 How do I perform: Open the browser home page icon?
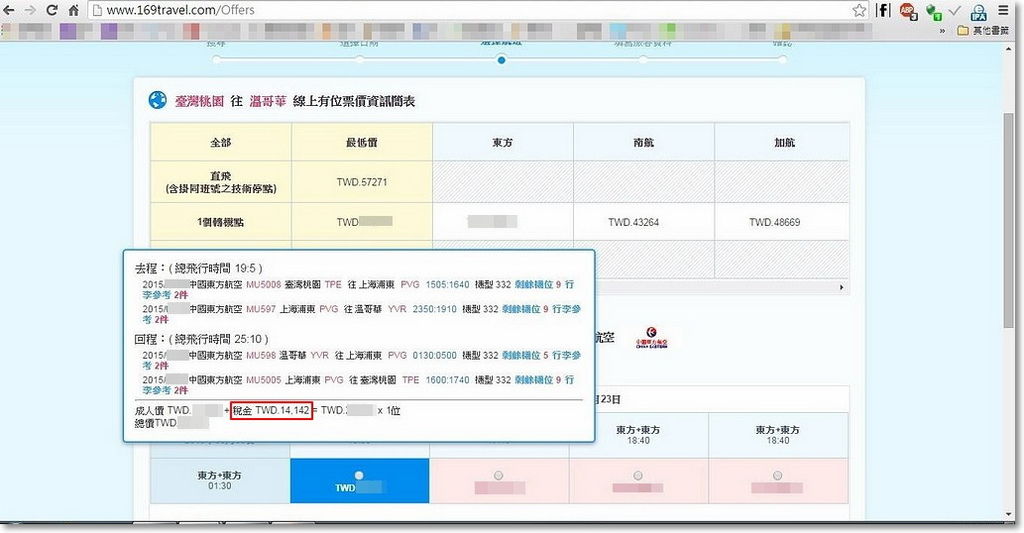point(74,10)
